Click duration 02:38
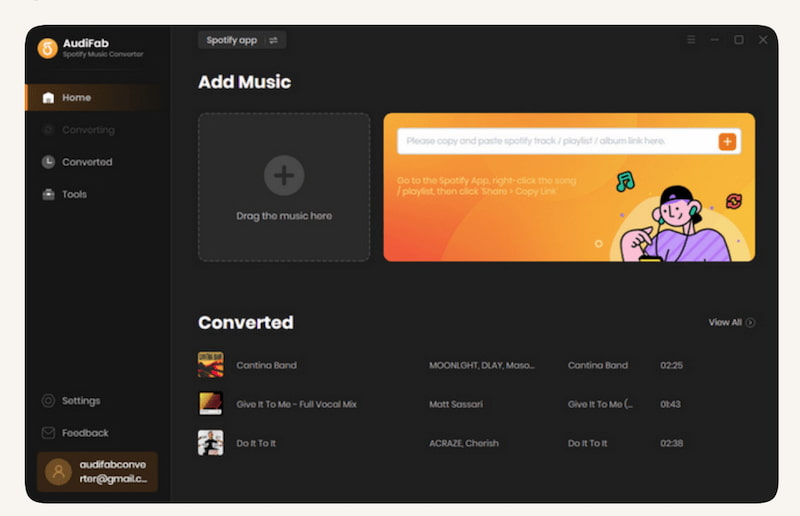This screenshot has height=516, width=800. click(671, 444)
